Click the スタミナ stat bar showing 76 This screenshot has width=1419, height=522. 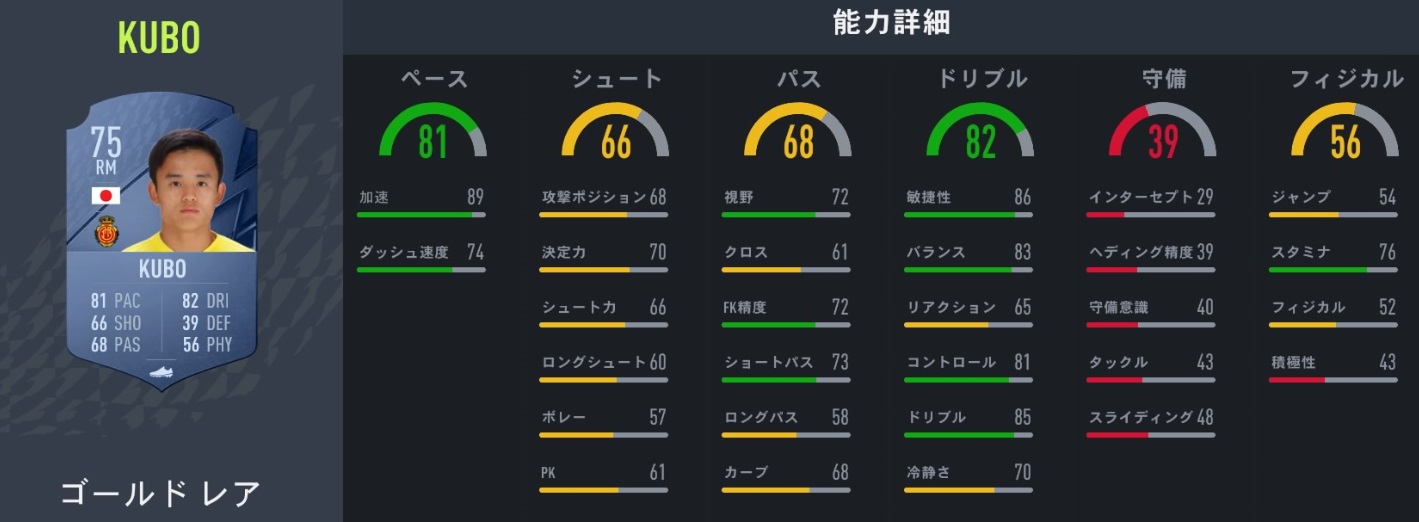(1333, 269)
